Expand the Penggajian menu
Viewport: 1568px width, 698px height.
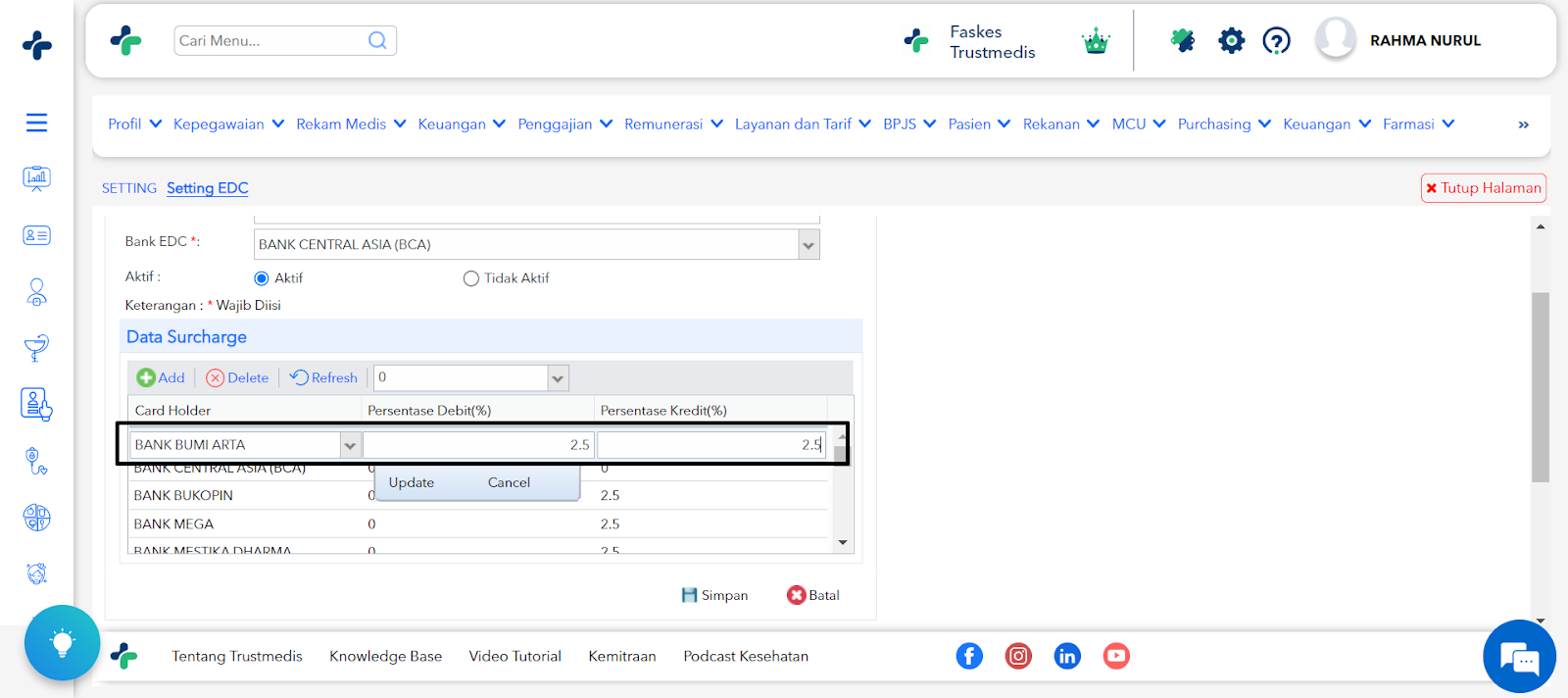point(565,124)
